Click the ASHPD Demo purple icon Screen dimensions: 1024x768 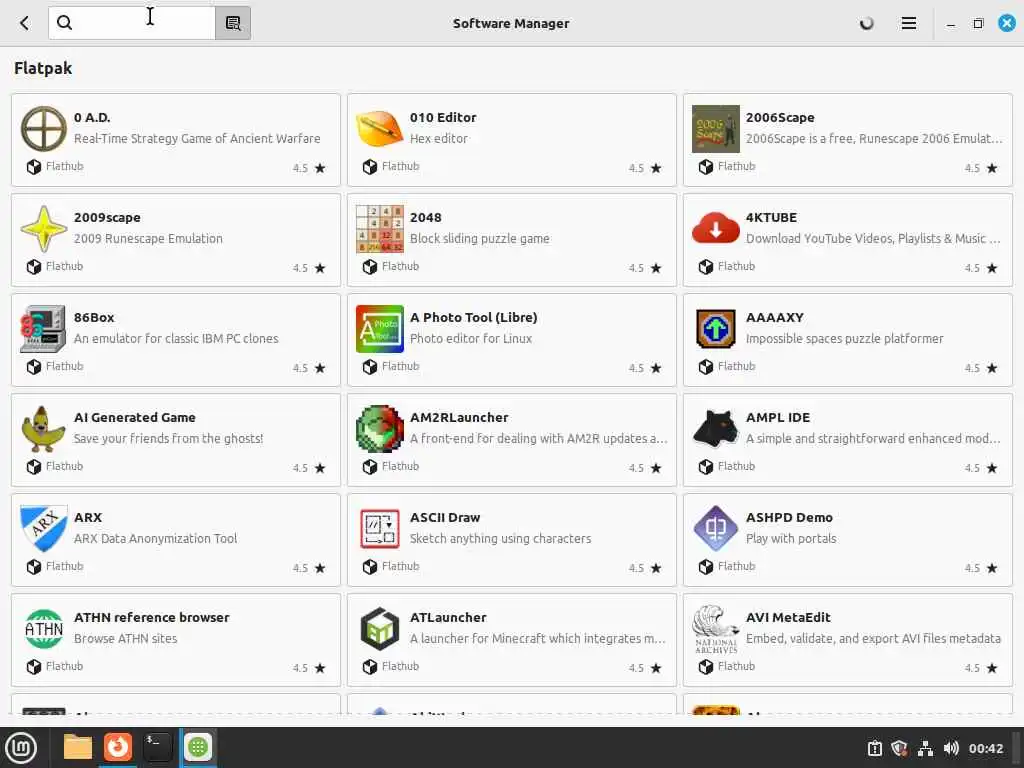pyautogui.click(x=716, y=529)
